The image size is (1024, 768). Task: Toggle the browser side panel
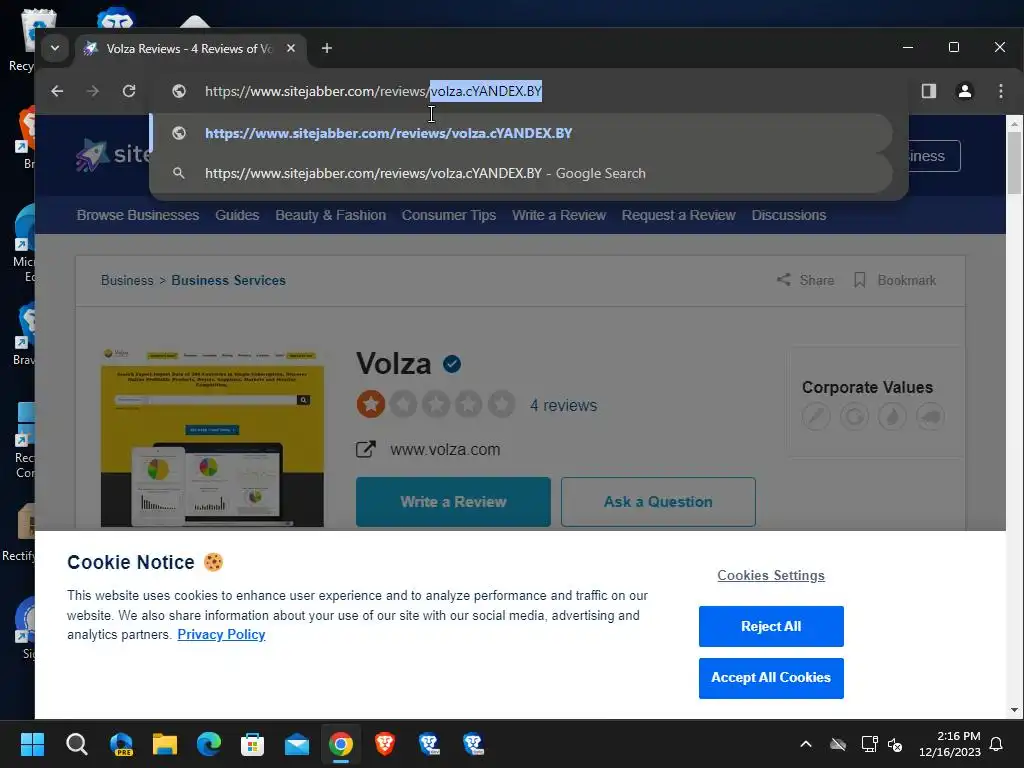(929, 91)
